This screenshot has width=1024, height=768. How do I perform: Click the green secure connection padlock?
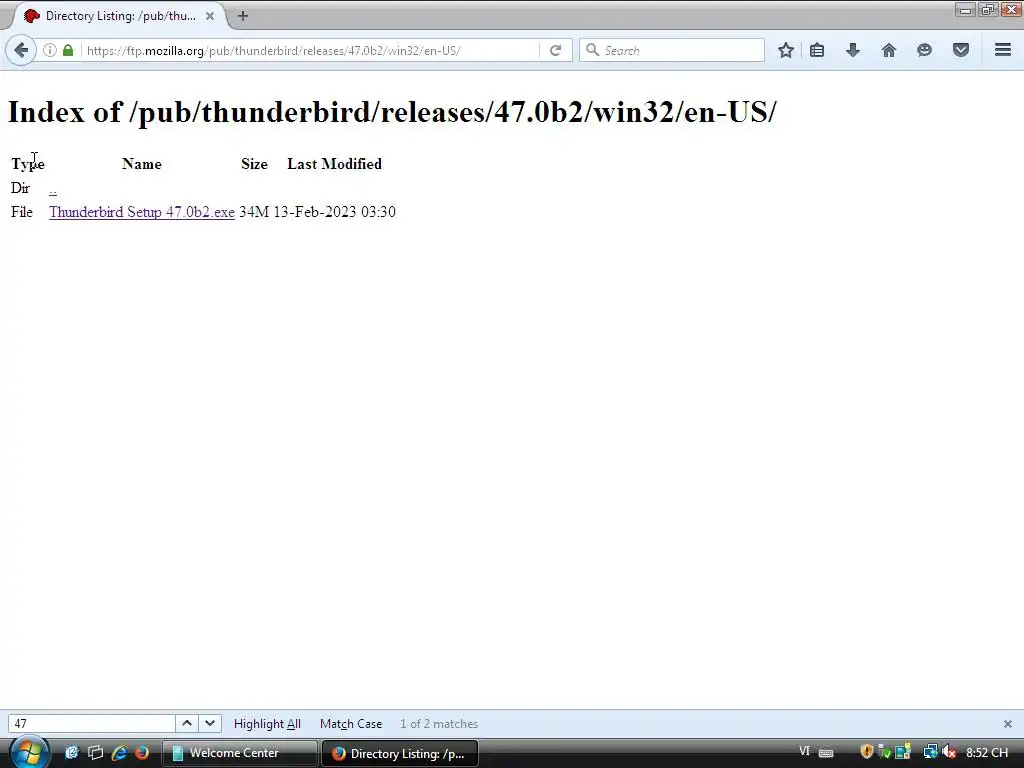pyautogui.click(x=68, y=50)
